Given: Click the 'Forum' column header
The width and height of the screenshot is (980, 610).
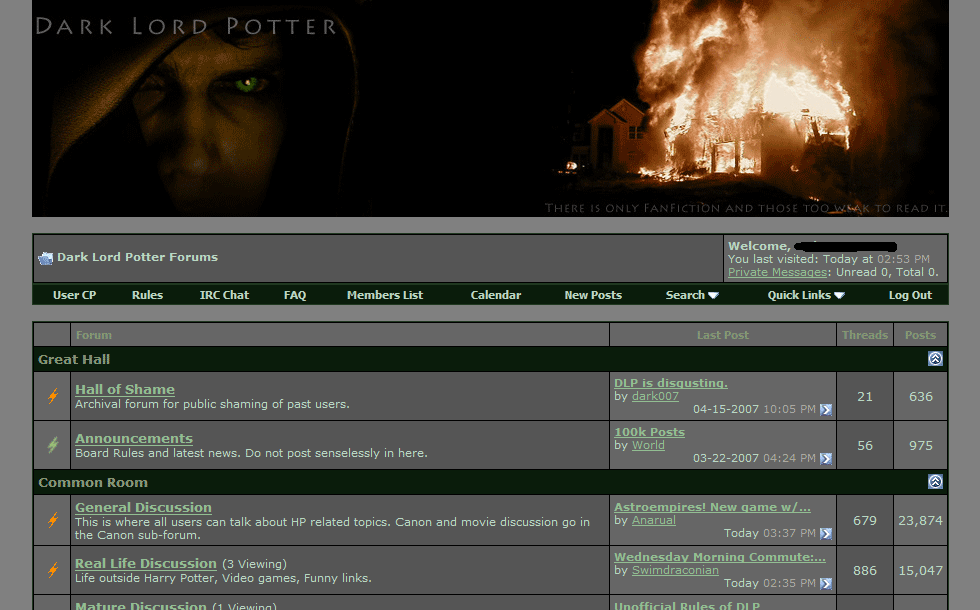Looking at the screenshot, I should (x=94, y=335).
